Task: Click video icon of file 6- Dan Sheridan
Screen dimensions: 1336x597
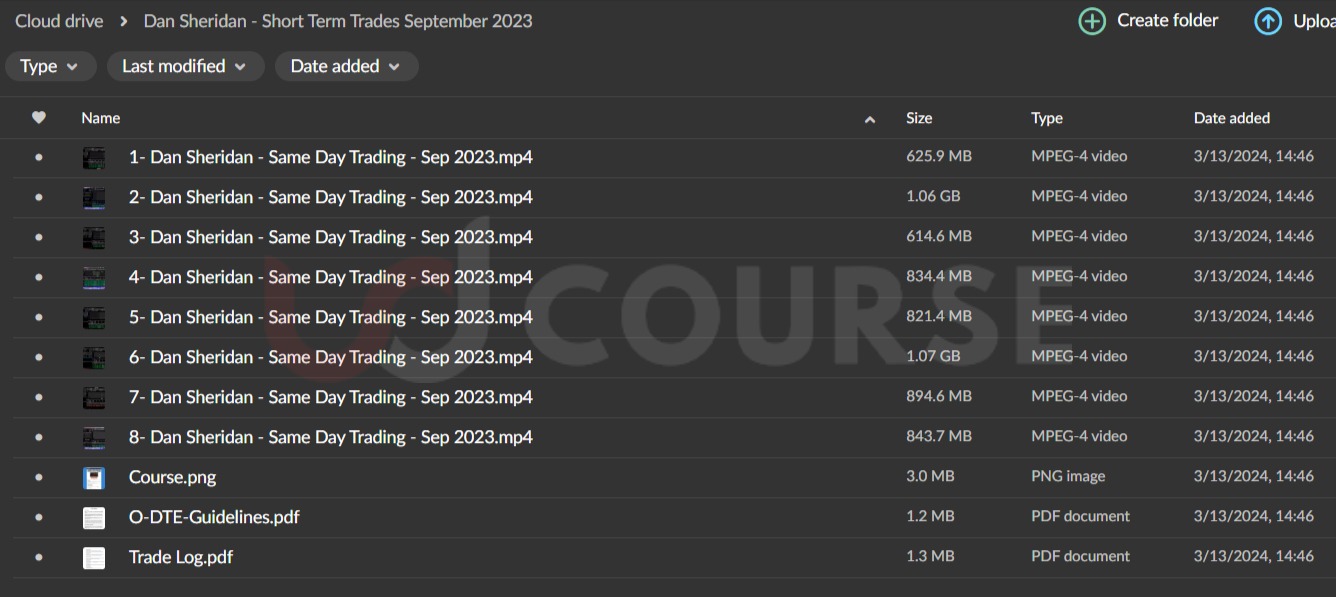Action: click(94, 357)
